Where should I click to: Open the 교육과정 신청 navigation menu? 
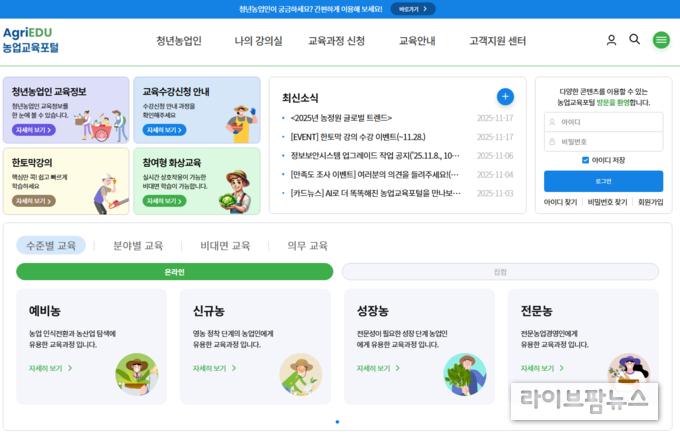(x=336, y=41)
